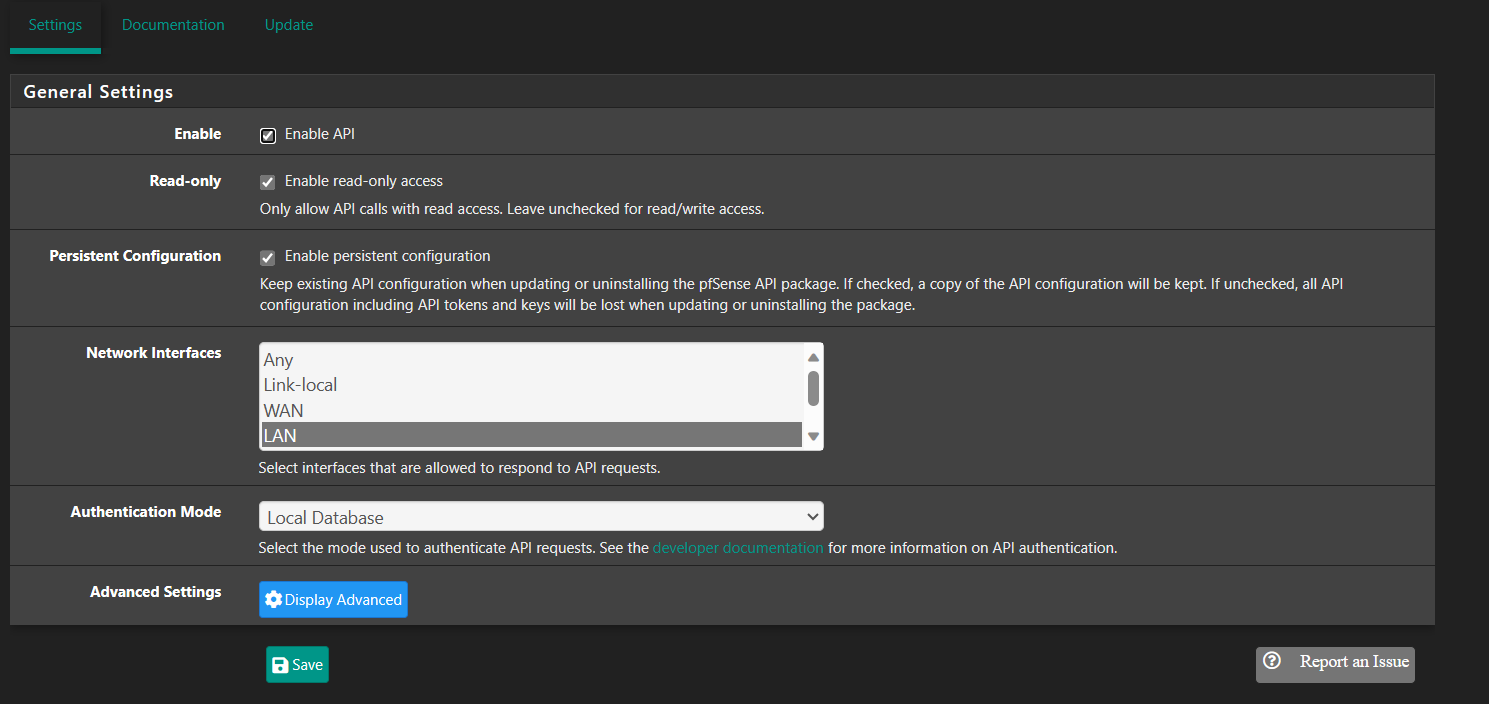Uncheck the Enable API checkbox

[x=267, y=134]
